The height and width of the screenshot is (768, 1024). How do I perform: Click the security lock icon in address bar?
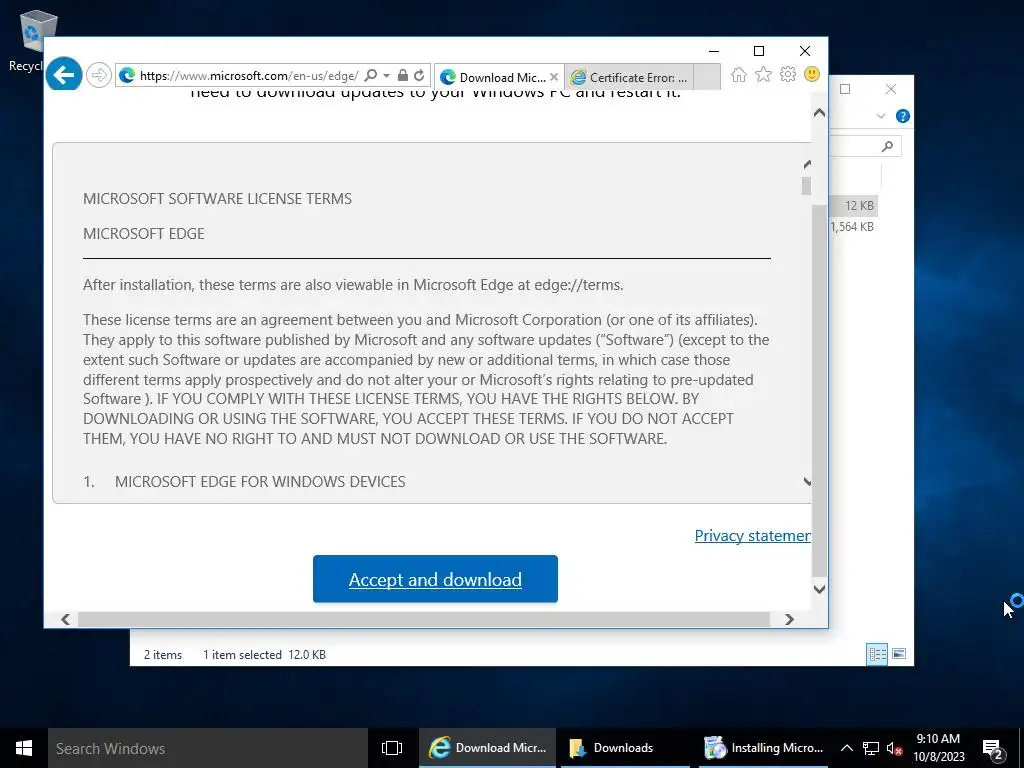[x=403, y=76]
